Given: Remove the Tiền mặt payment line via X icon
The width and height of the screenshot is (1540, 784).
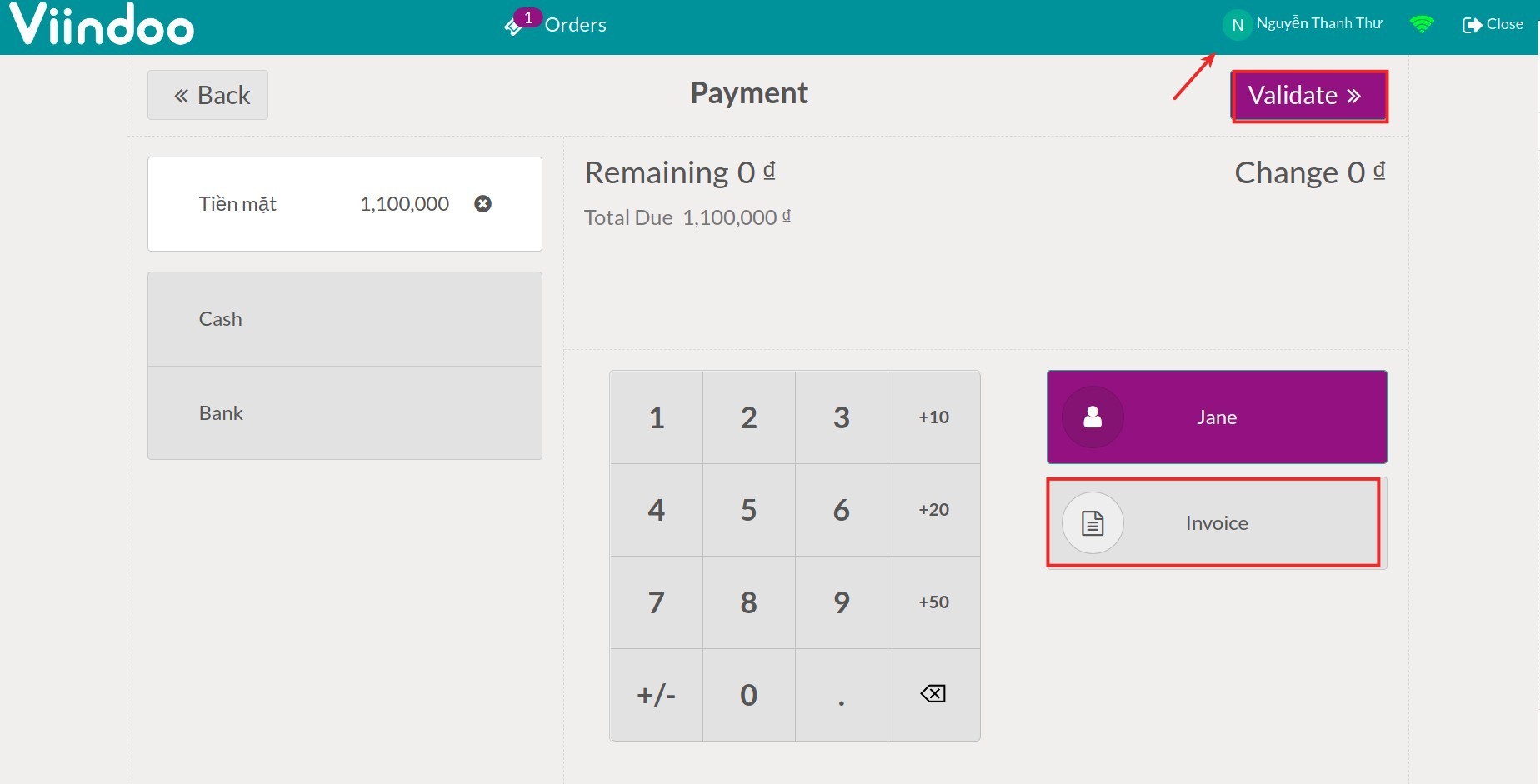Looking at the screenshot, I should [482, 203].
